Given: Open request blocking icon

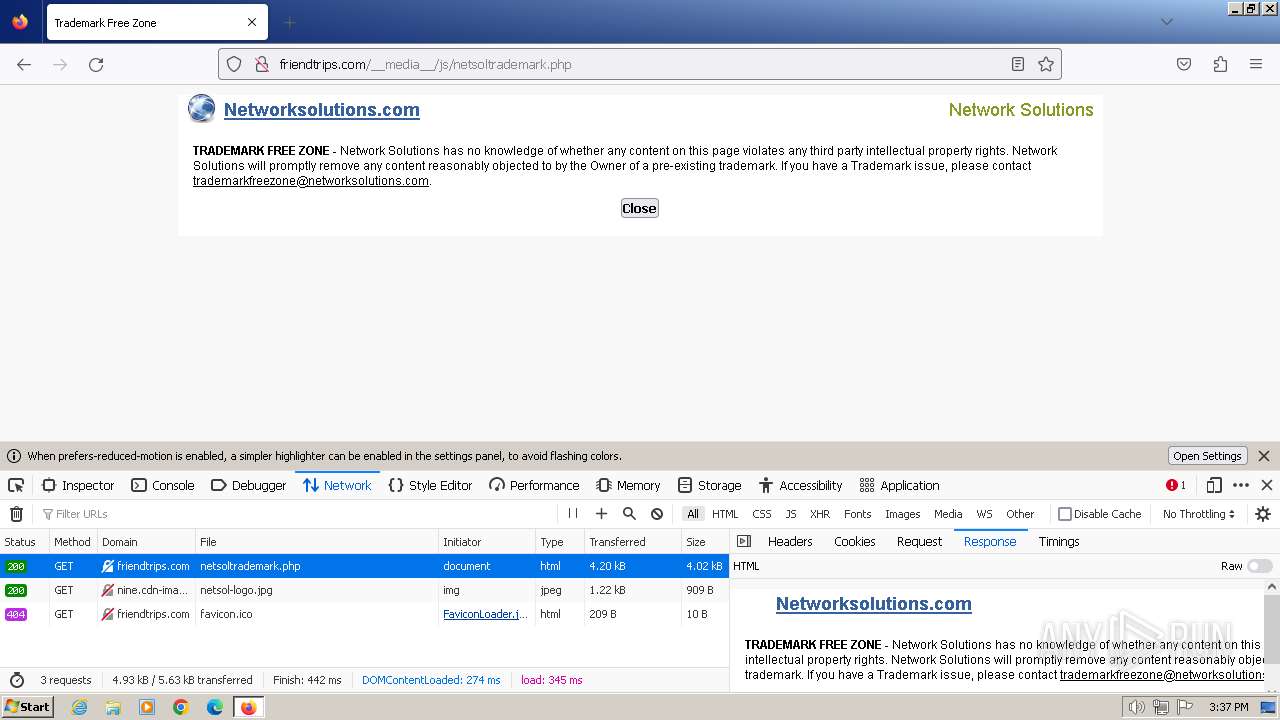Looking at the screenshot, I should [x=657, y=514].
